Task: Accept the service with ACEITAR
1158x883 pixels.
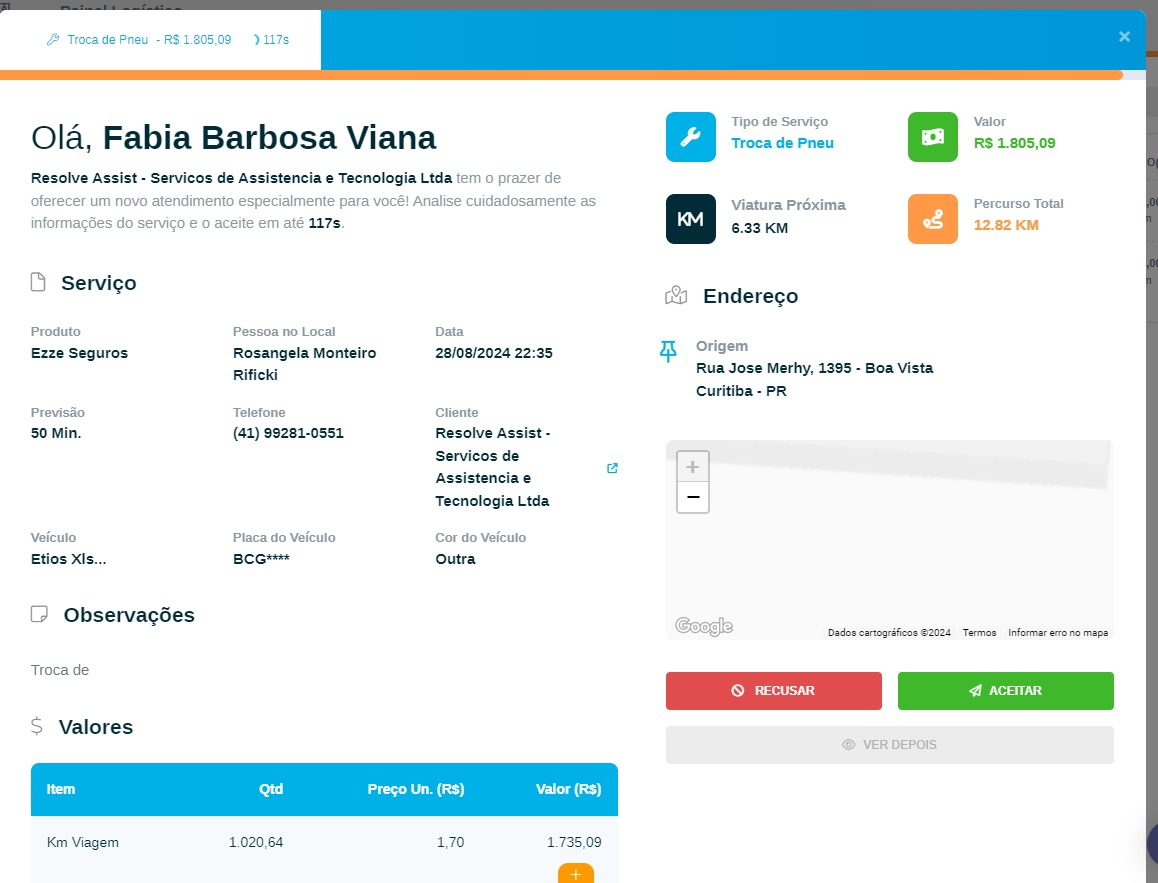Action: 1005,691
